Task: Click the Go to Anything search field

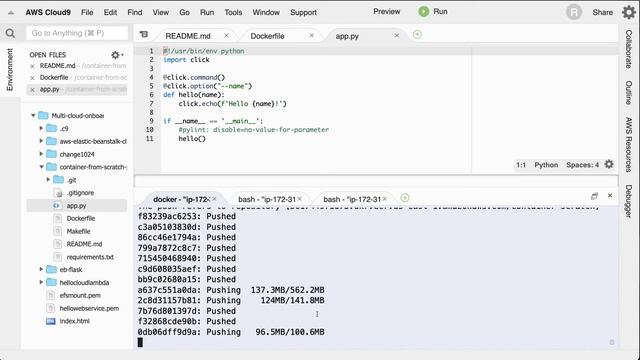Action: coord(77,33)
